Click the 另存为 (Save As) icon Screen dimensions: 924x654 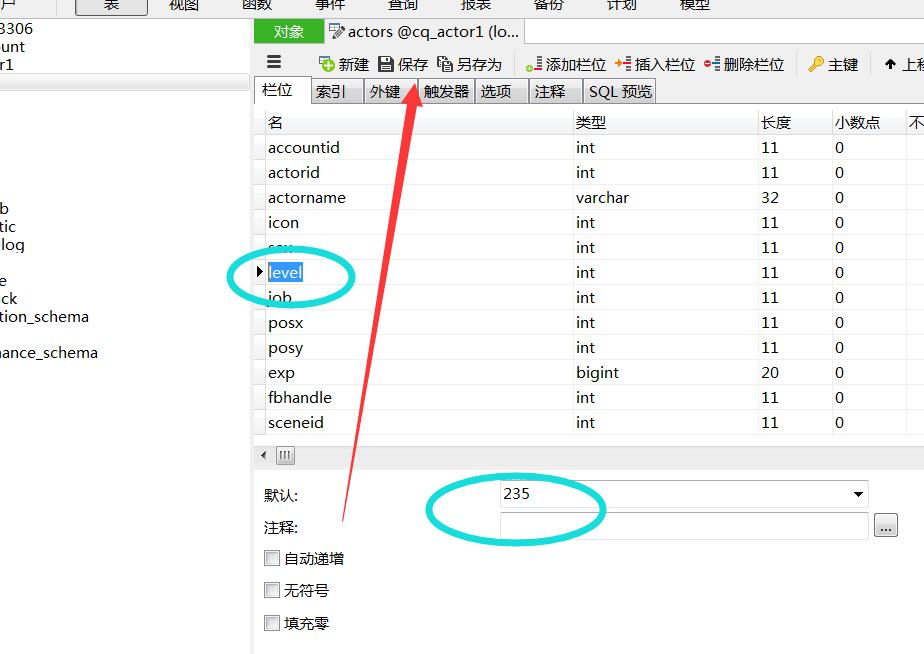(445, 64)
